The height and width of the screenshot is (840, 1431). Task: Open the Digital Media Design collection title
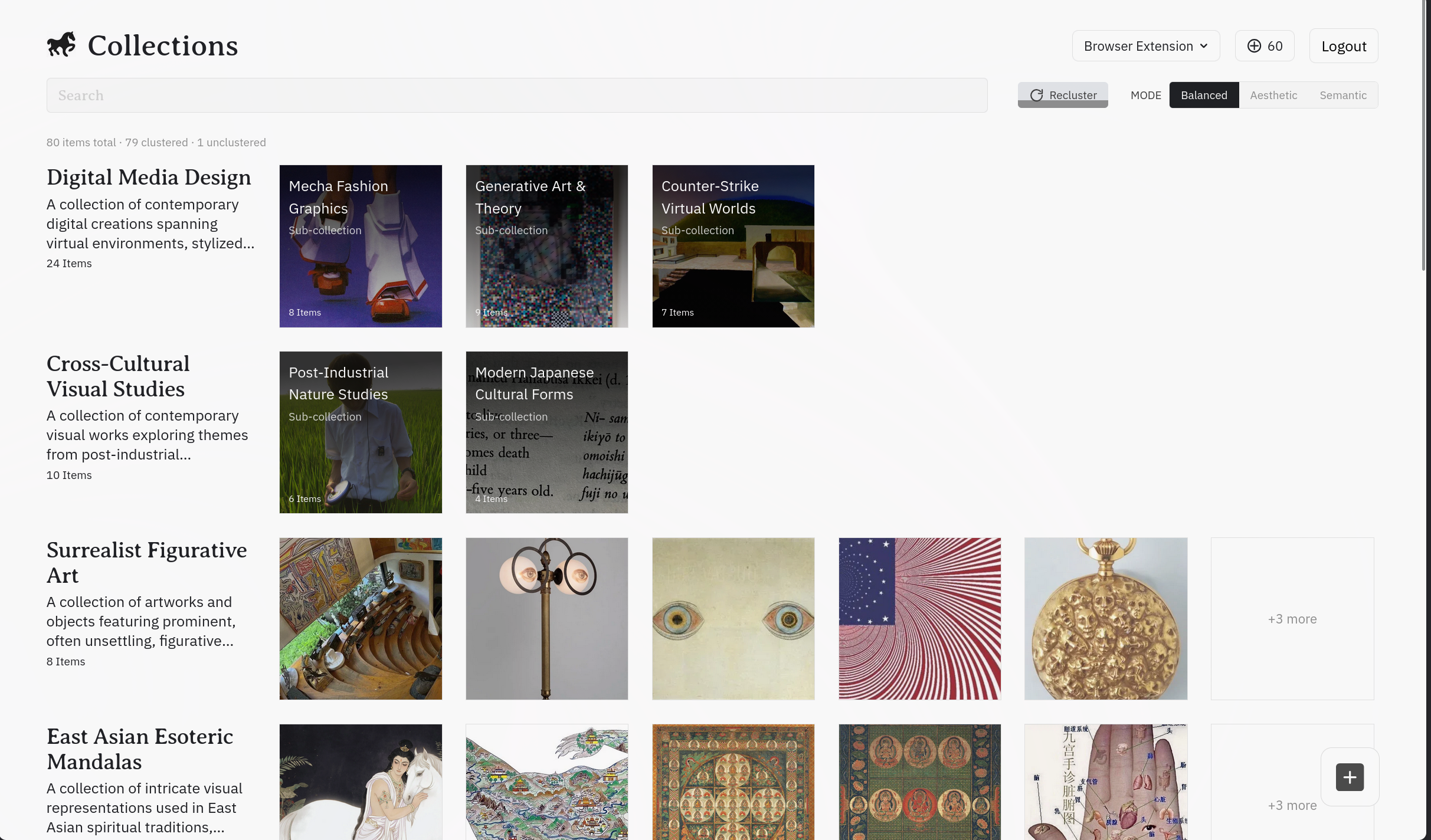click(149, 177)
